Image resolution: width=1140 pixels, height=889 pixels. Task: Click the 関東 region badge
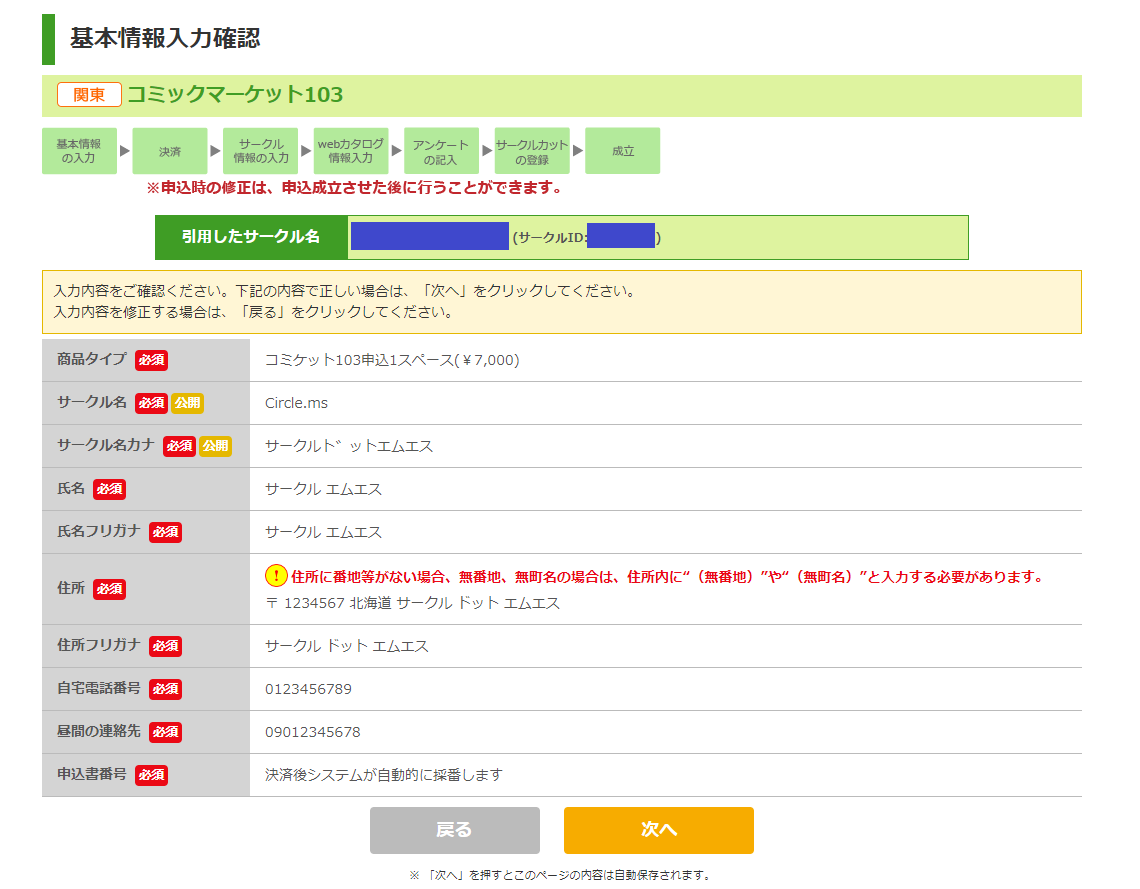point(89,95)
